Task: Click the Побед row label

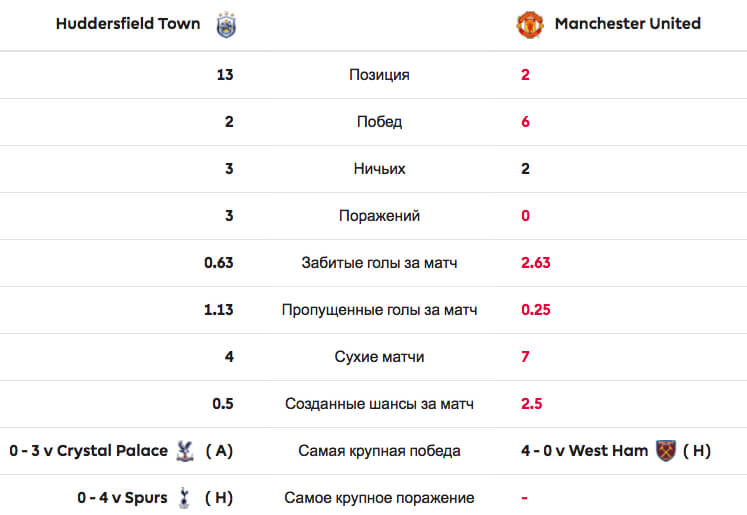Action: coord(379,122)
